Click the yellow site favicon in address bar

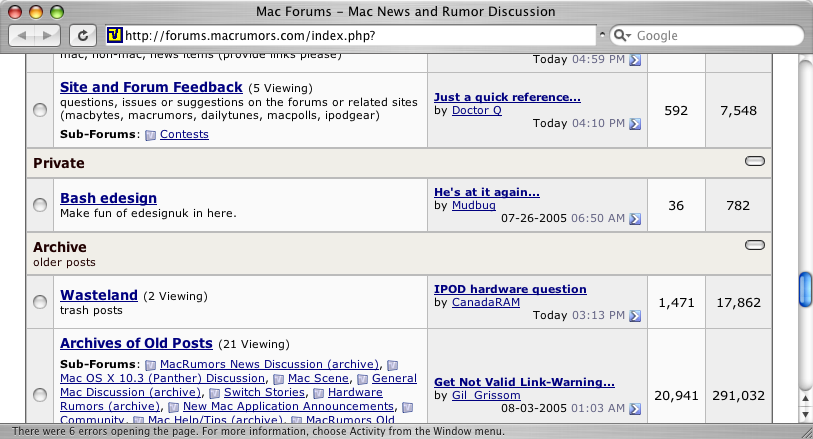tap(114, 35)
